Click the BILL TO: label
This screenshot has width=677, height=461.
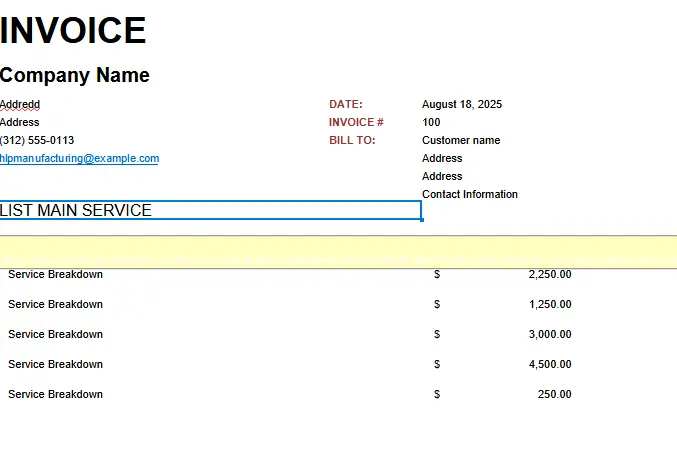[x=352, y=140]
